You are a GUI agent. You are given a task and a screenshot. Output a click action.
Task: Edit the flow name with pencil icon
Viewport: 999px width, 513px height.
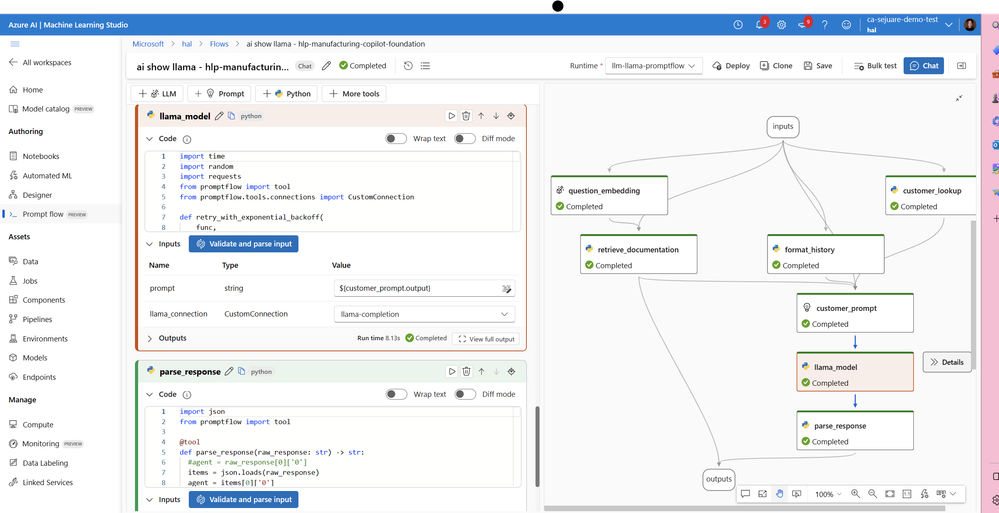tap(326, 66)
